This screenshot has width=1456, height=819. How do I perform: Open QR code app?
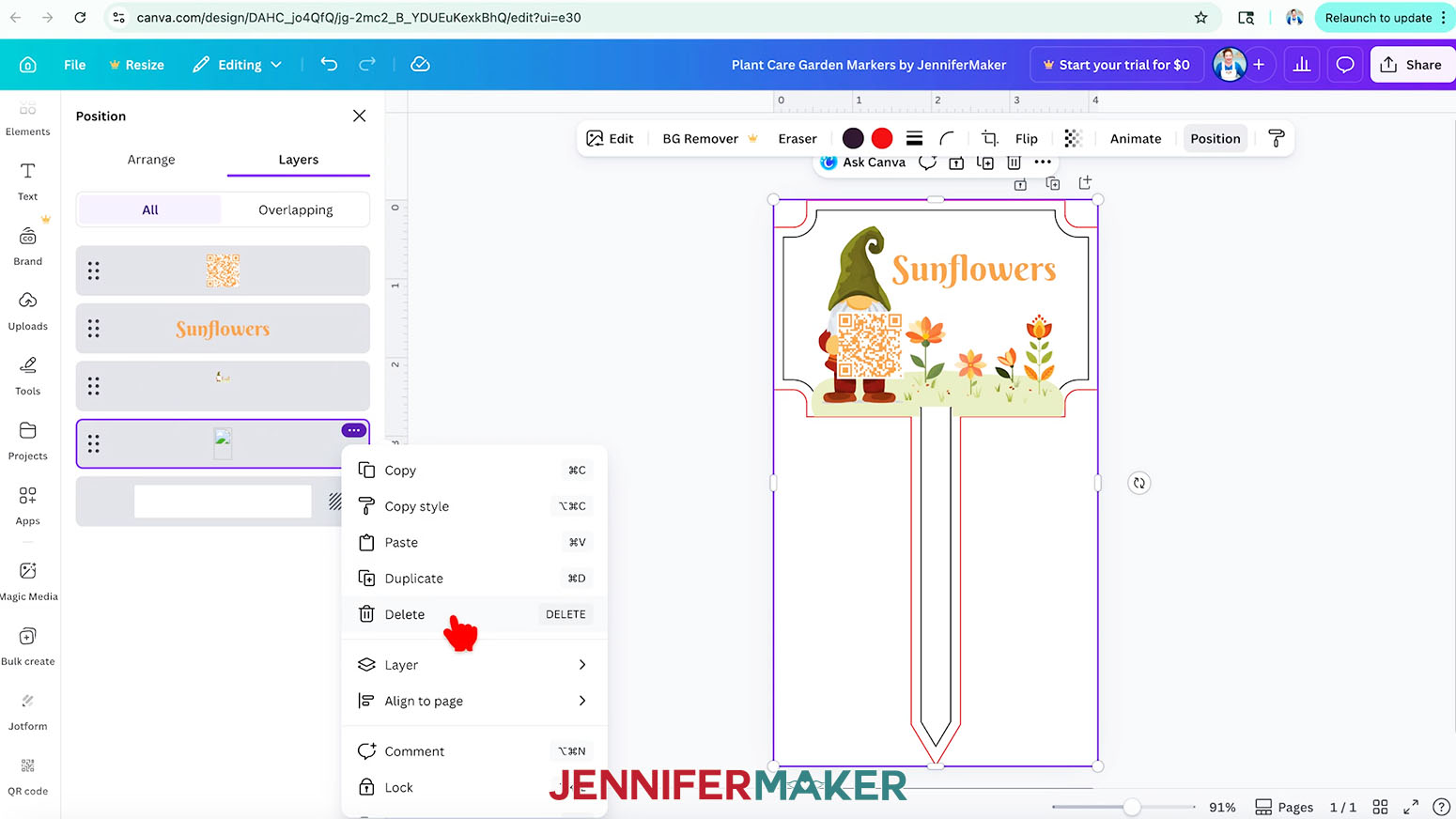coord(28,776)
